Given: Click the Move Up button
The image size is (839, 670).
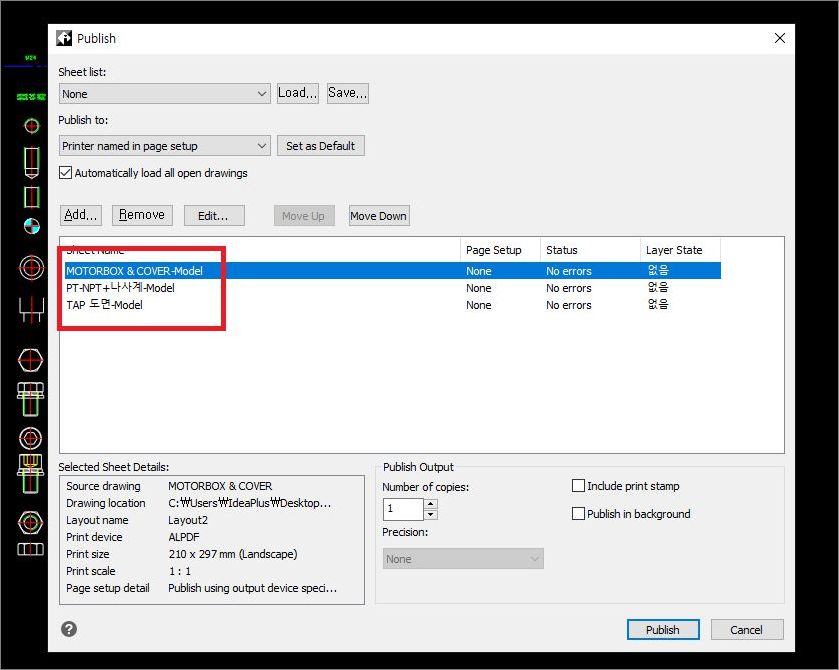Looking at the screenshot, I should [x=304, y=216].
